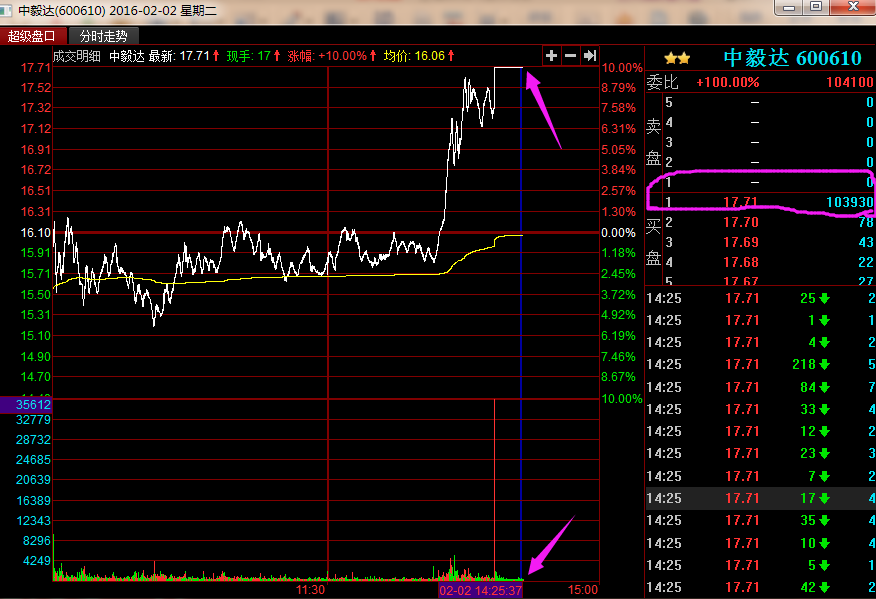The image size is (876, 599).
Task: Click the 14:25:37 time marker
Action: [x=481, y=590]
